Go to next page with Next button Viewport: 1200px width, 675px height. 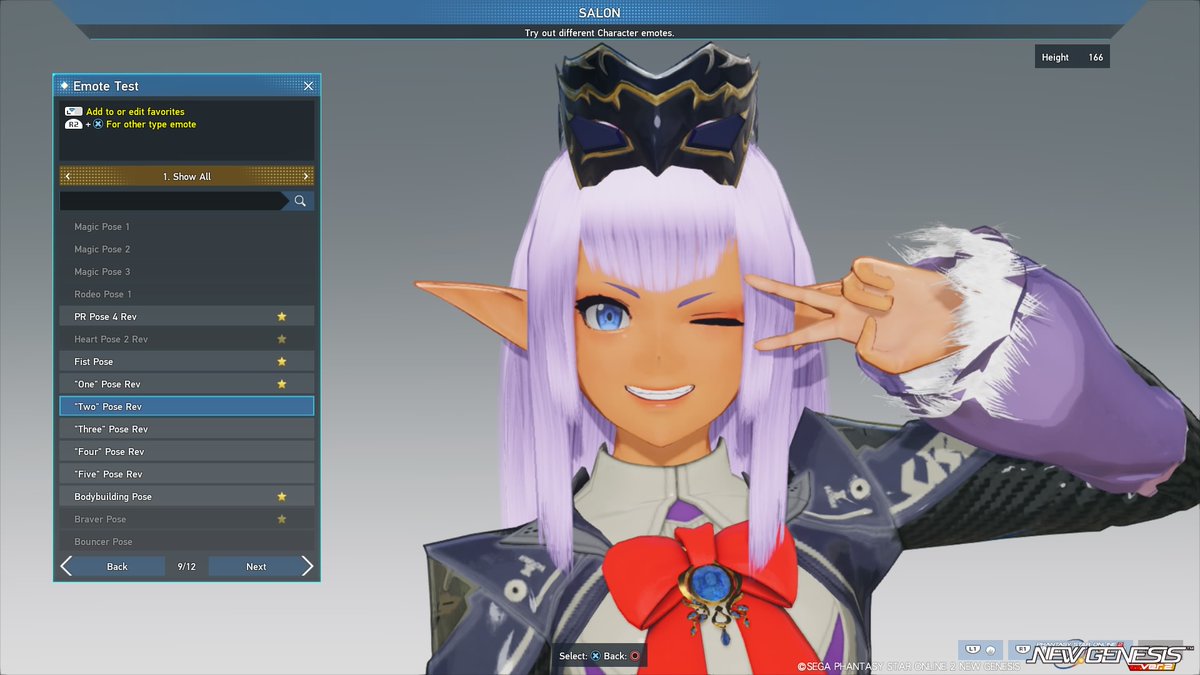pos(256,567)
